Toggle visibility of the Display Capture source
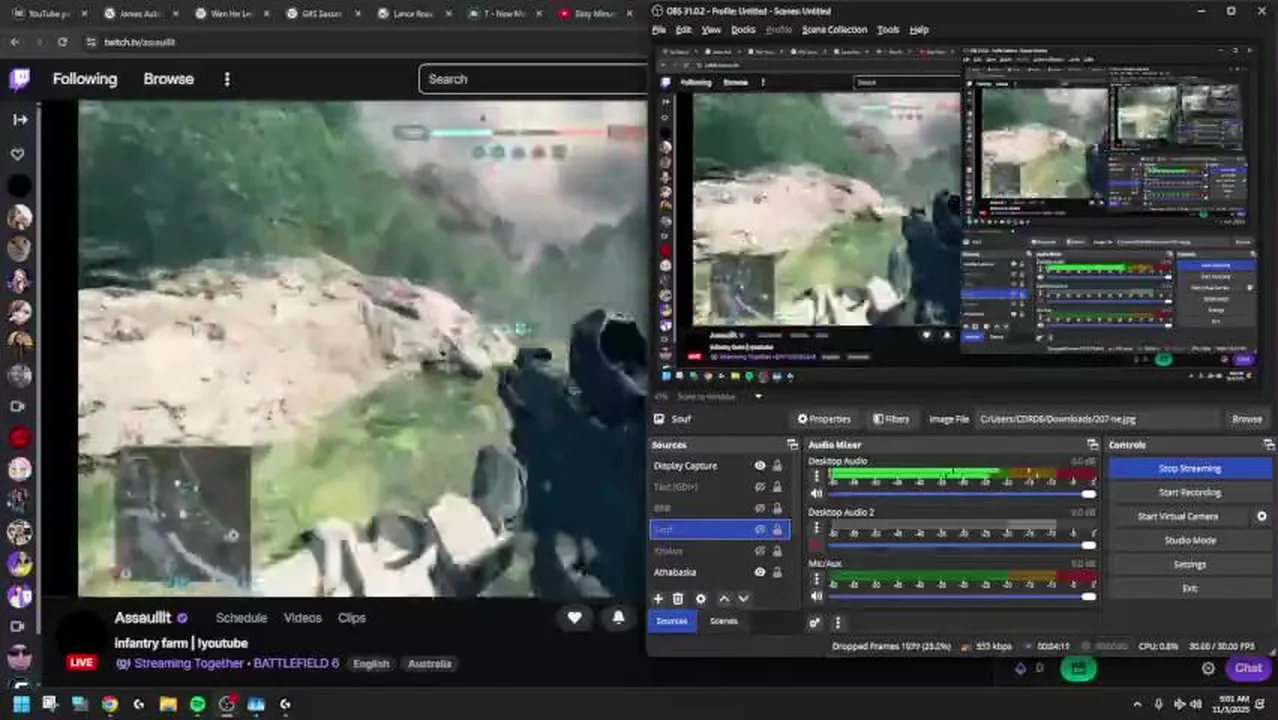1278x720 pixels. click(x=760, y=466)
